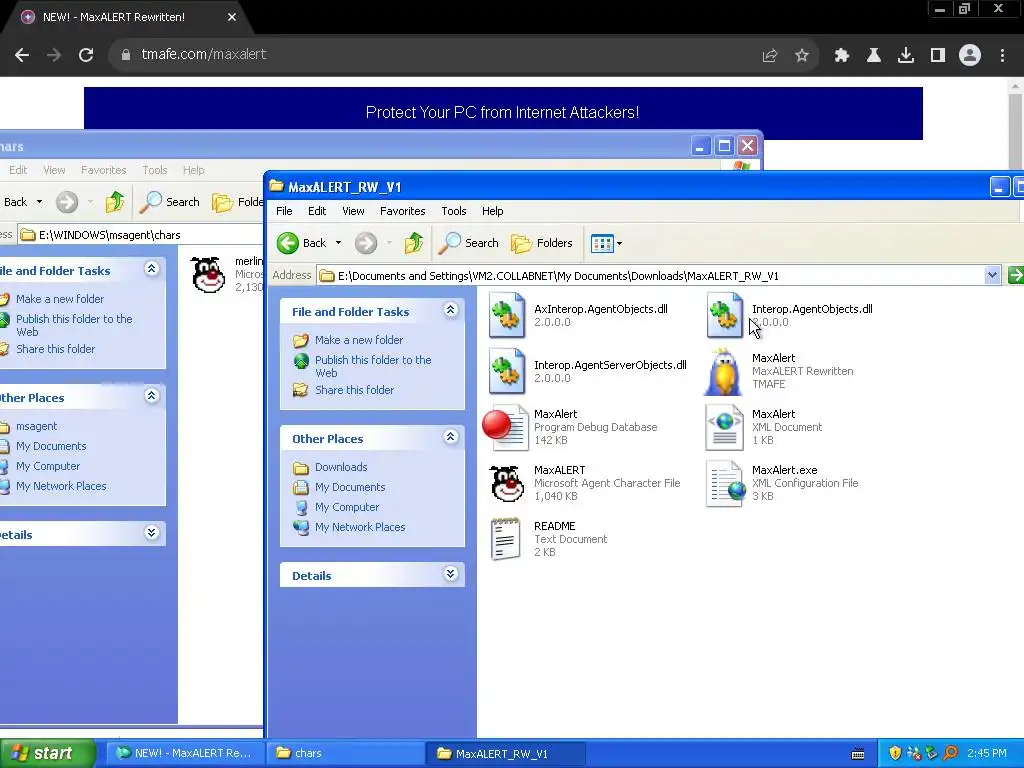The width and height of the screenshot is (1024, 768).
Task: Click the address field in chars window
Action: click(140, 234)
